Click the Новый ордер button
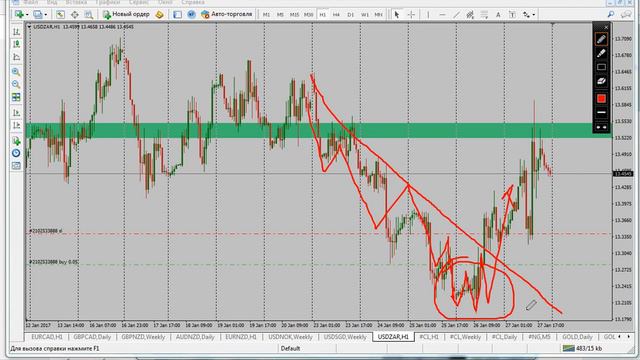Viewport: 640px width, 360px height. pyautogui.click(x=127, y=14)
